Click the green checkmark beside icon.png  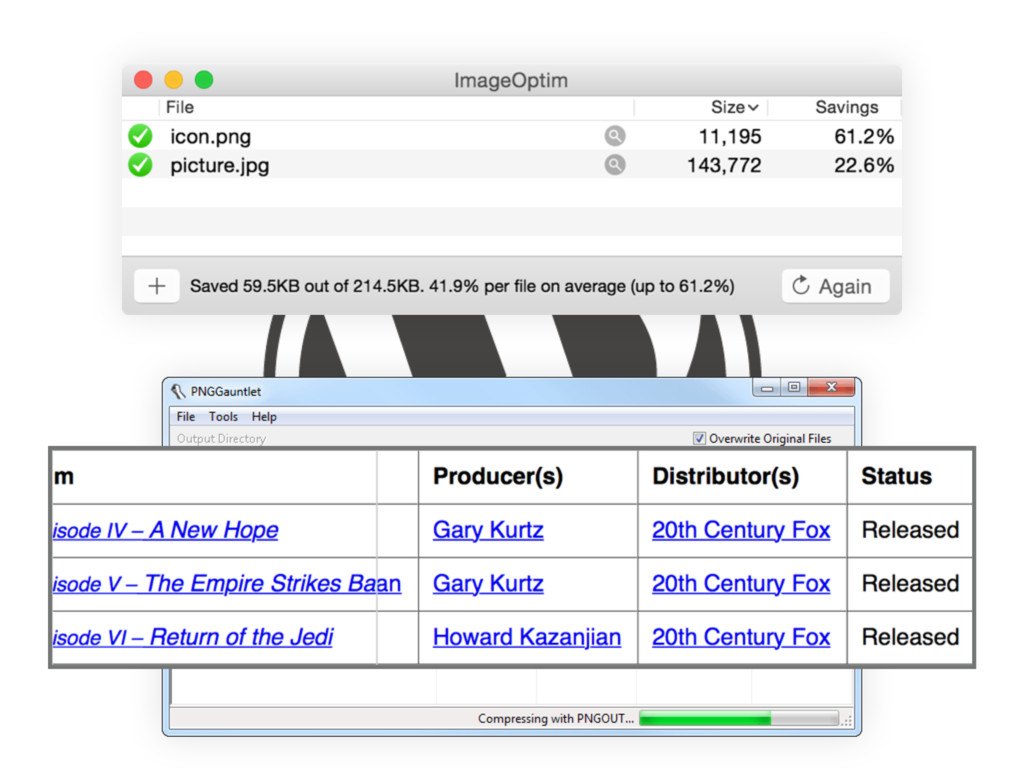pos(140,136)
